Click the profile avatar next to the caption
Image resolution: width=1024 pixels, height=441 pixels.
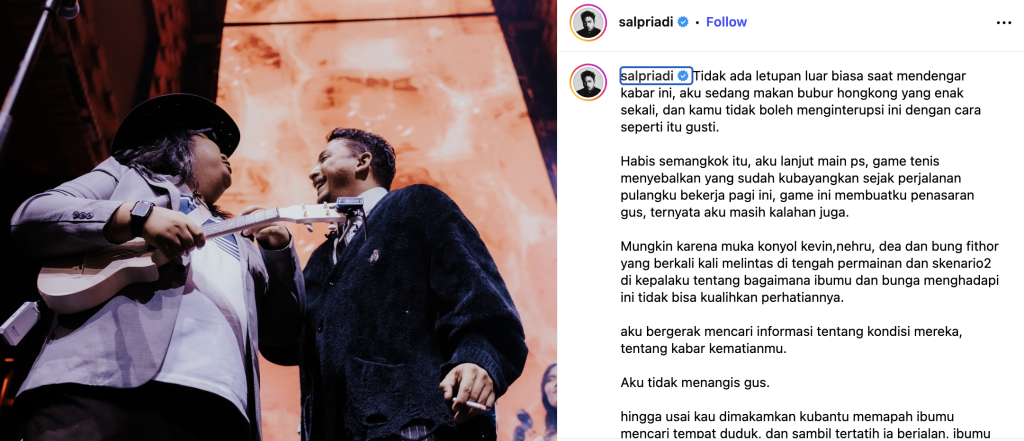point(588,82)
